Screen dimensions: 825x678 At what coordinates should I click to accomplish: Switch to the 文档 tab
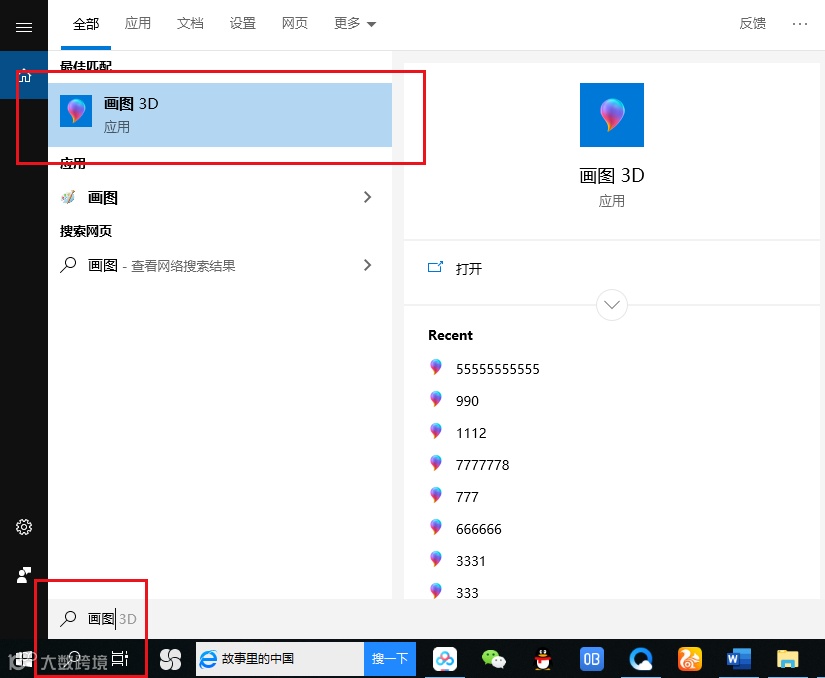pos(190,24)
